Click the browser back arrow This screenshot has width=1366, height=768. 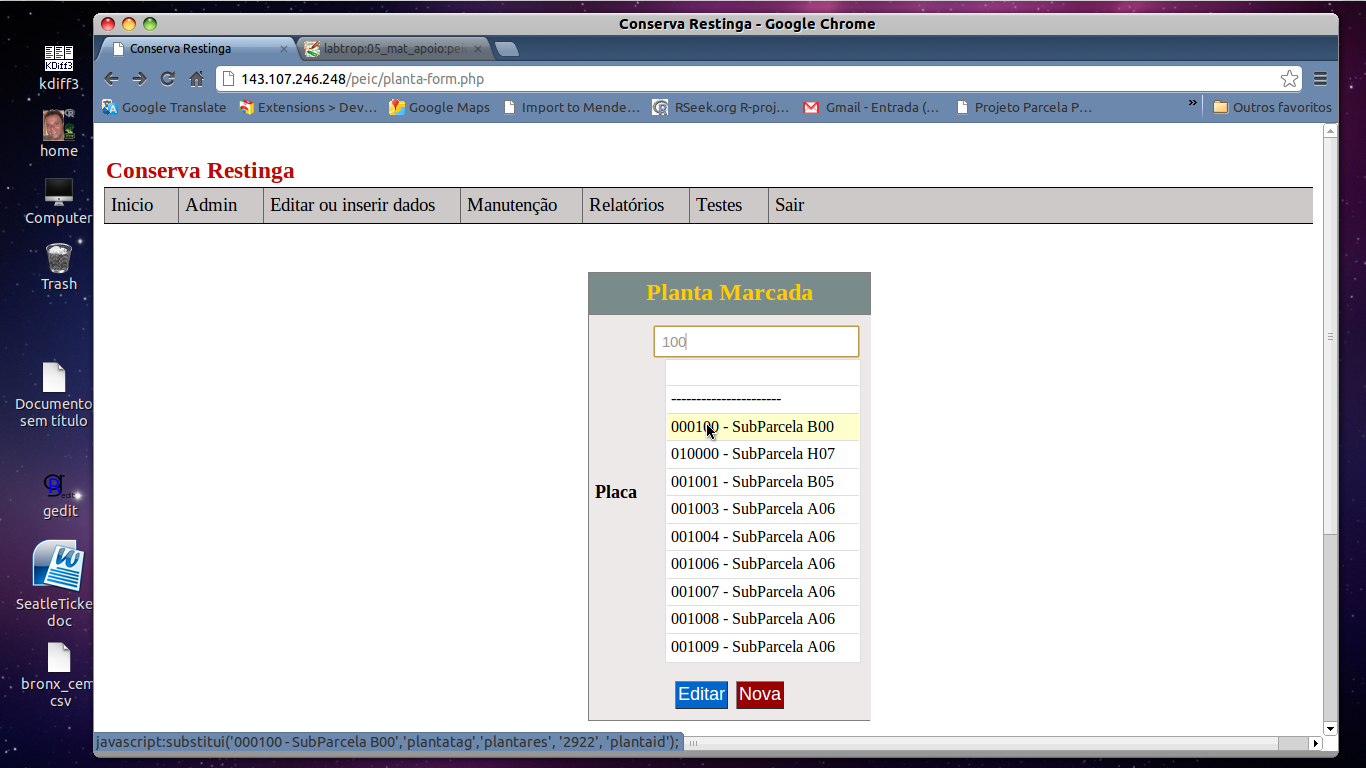click(x=112, y=79)
